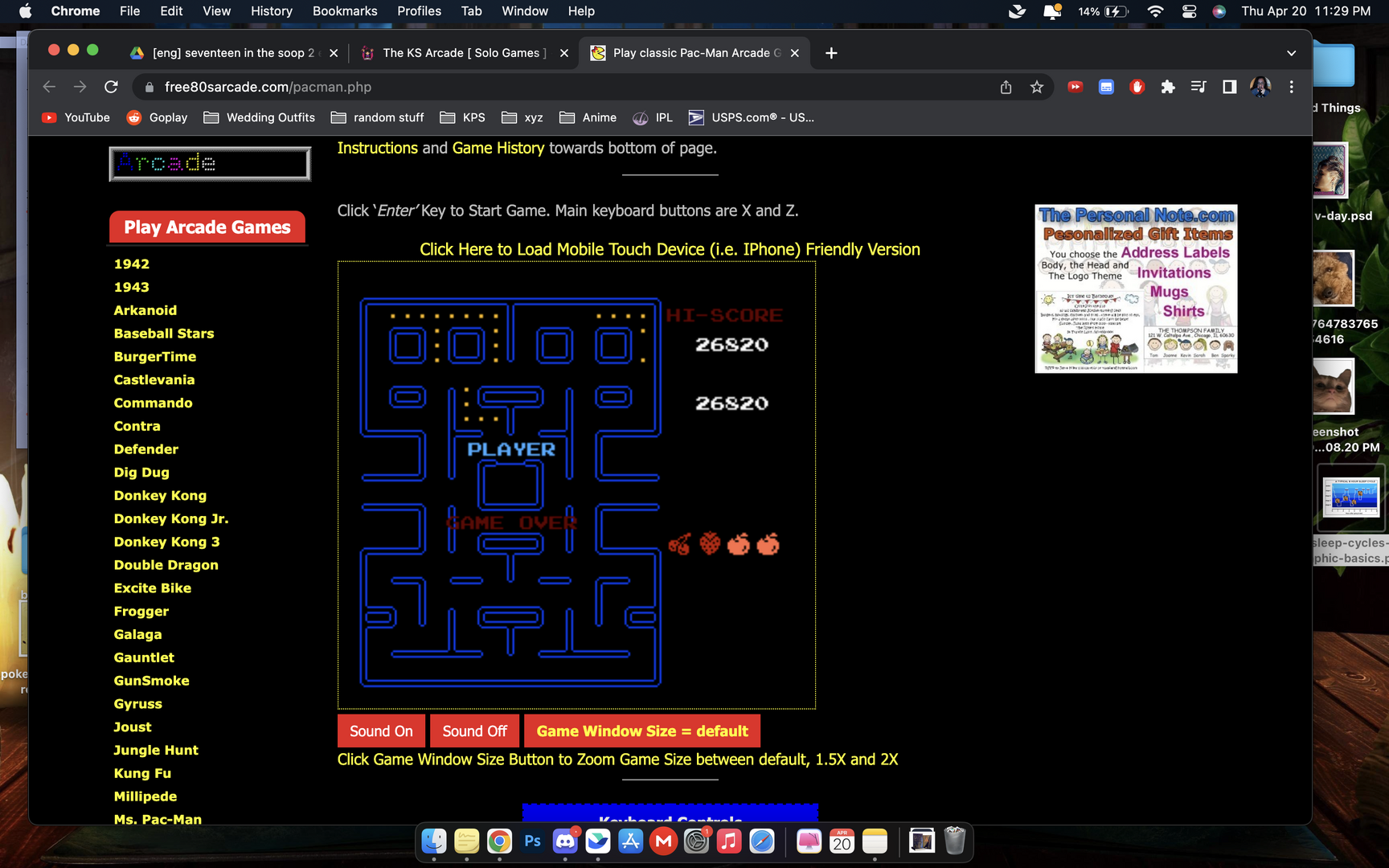This screenshot has height=868, width=1389.
Task: Turn game sound off
Action: click(474, 731)
